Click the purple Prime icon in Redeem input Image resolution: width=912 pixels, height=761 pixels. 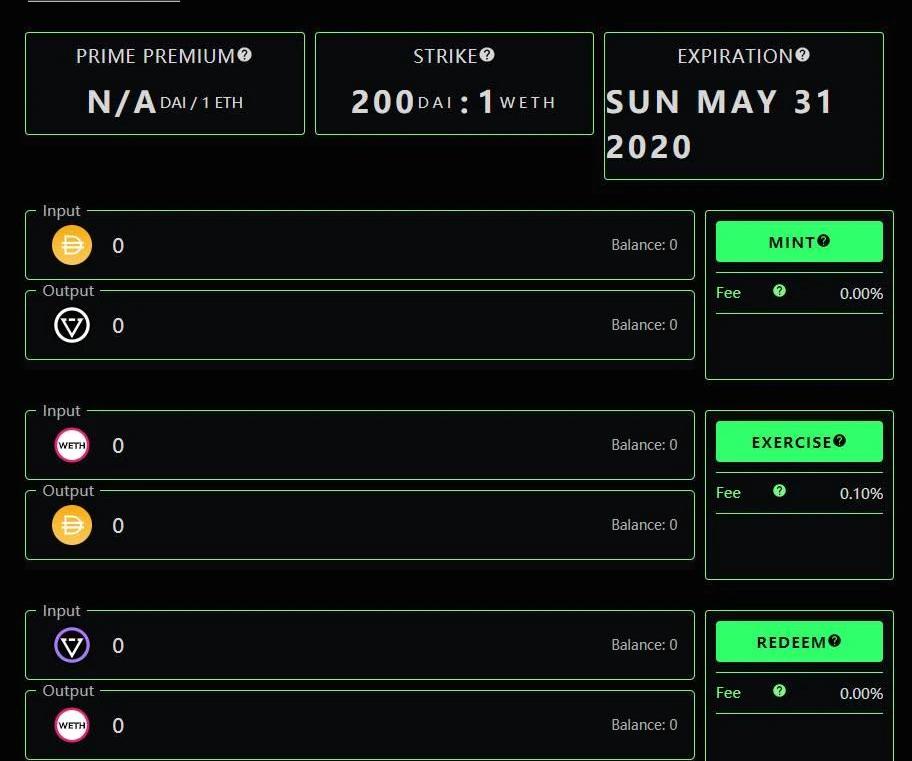click(x=72, y=645)
